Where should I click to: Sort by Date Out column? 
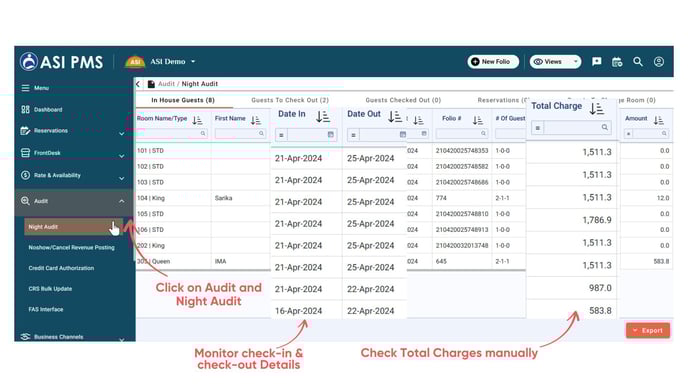point(395,116)
